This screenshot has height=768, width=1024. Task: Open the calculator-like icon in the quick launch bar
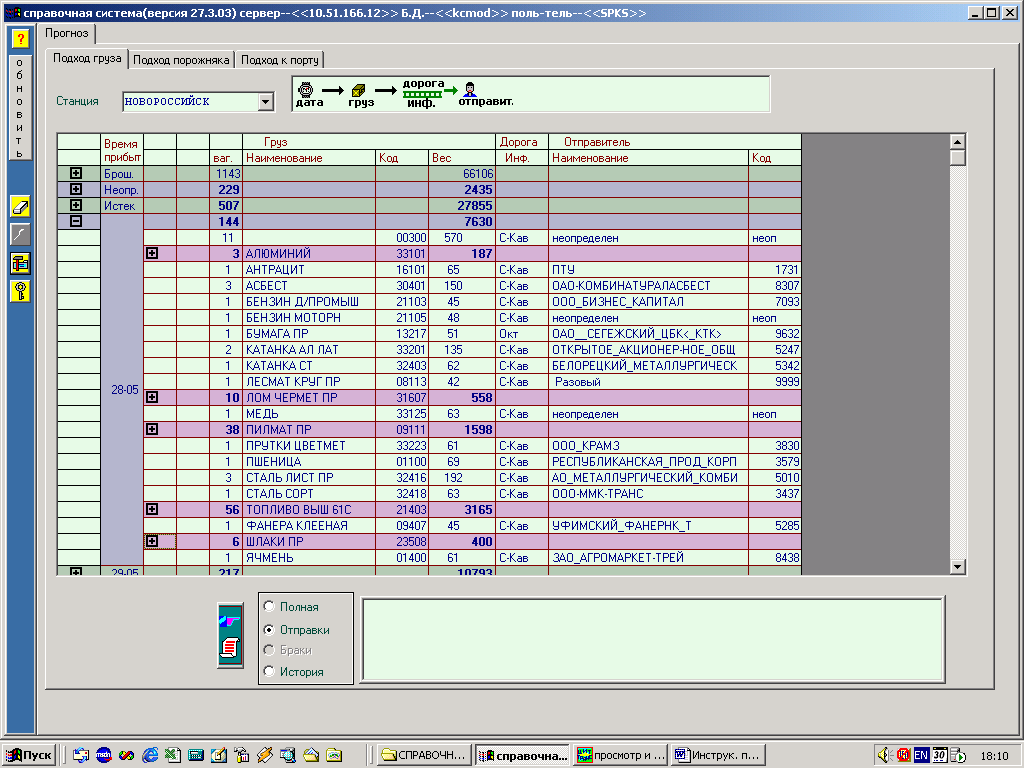(195, 755)
